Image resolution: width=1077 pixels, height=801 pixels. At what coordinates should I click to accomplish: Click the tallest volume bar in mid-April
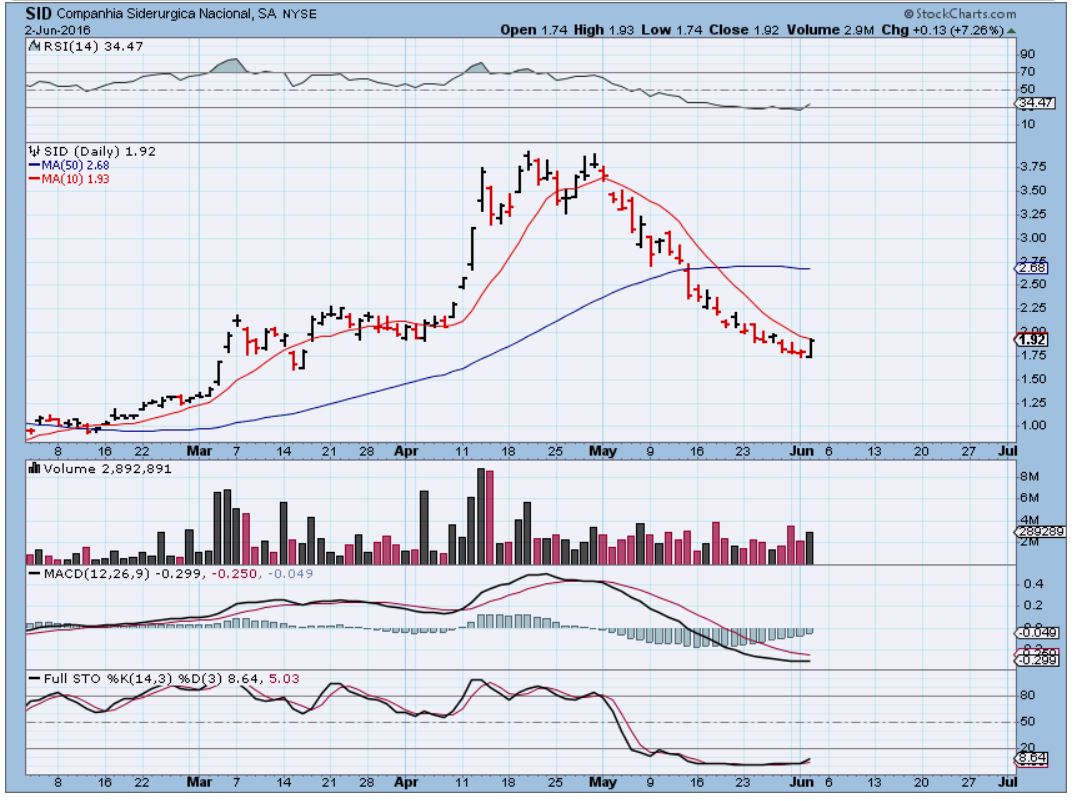click(481, 517)
